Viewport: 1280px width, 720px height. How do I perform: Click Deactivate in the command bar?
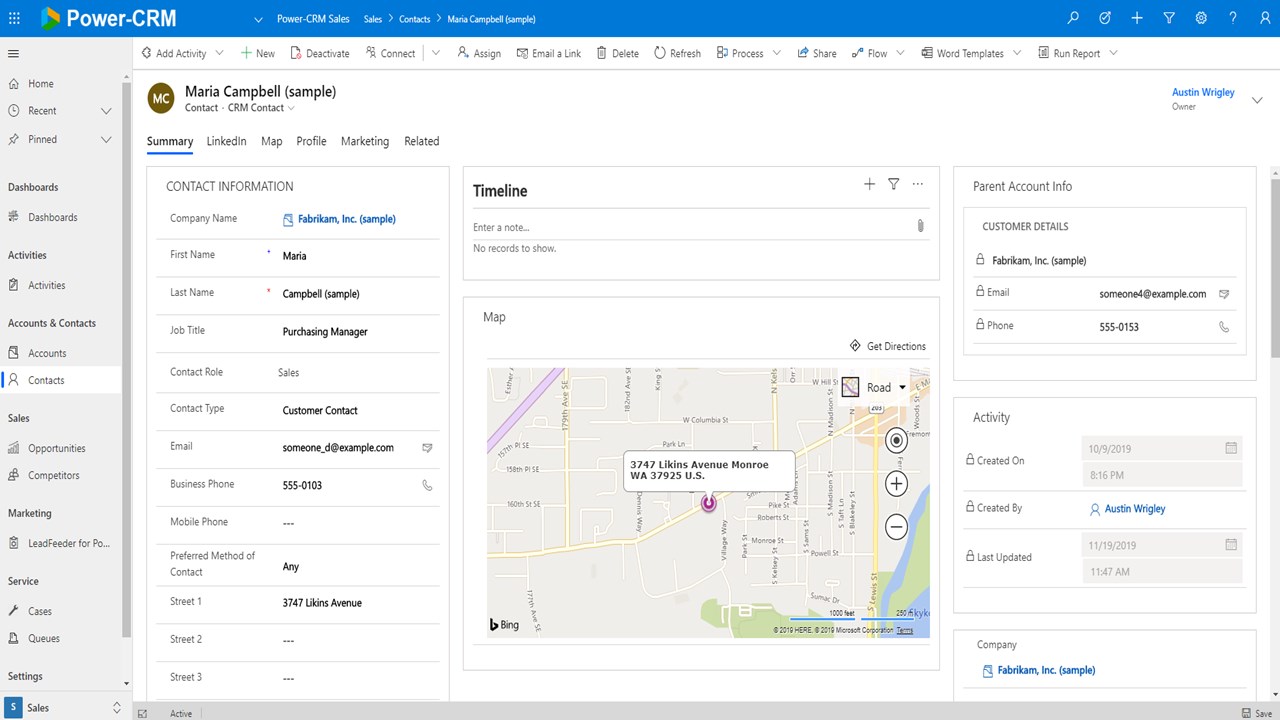click(x=320, y=53)
